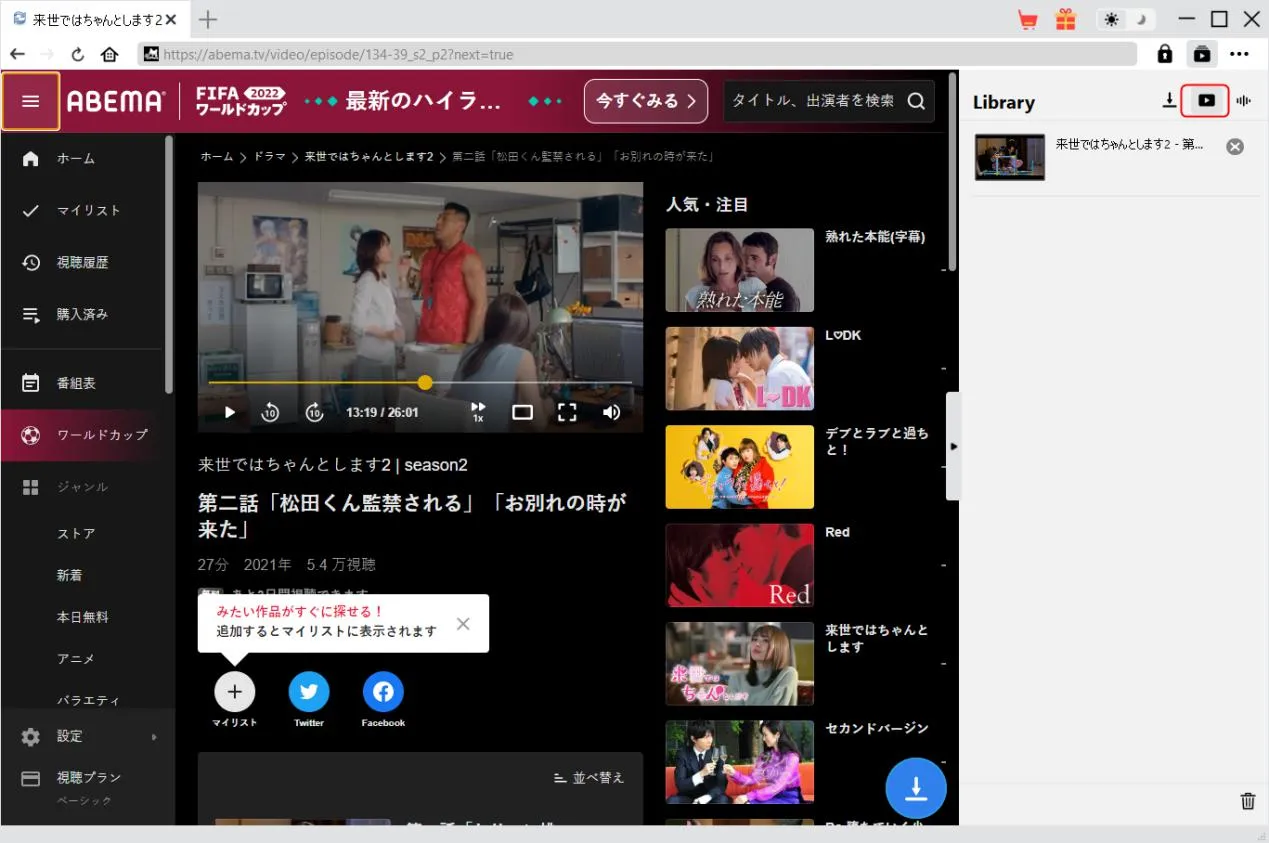Toggle light/dark theme switch
1269x843 pixels.
tap(1125, 20)
